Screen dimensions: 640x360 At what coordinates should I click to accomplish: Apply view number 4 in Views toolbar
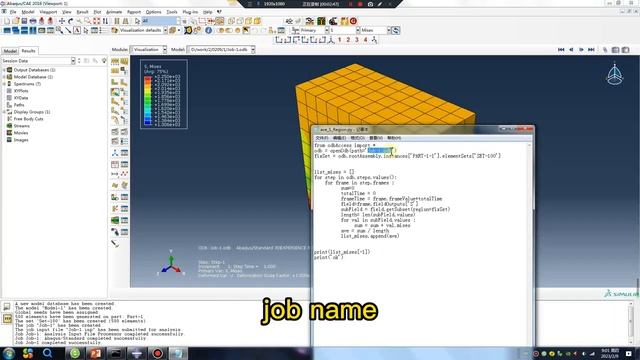[365, 40]
